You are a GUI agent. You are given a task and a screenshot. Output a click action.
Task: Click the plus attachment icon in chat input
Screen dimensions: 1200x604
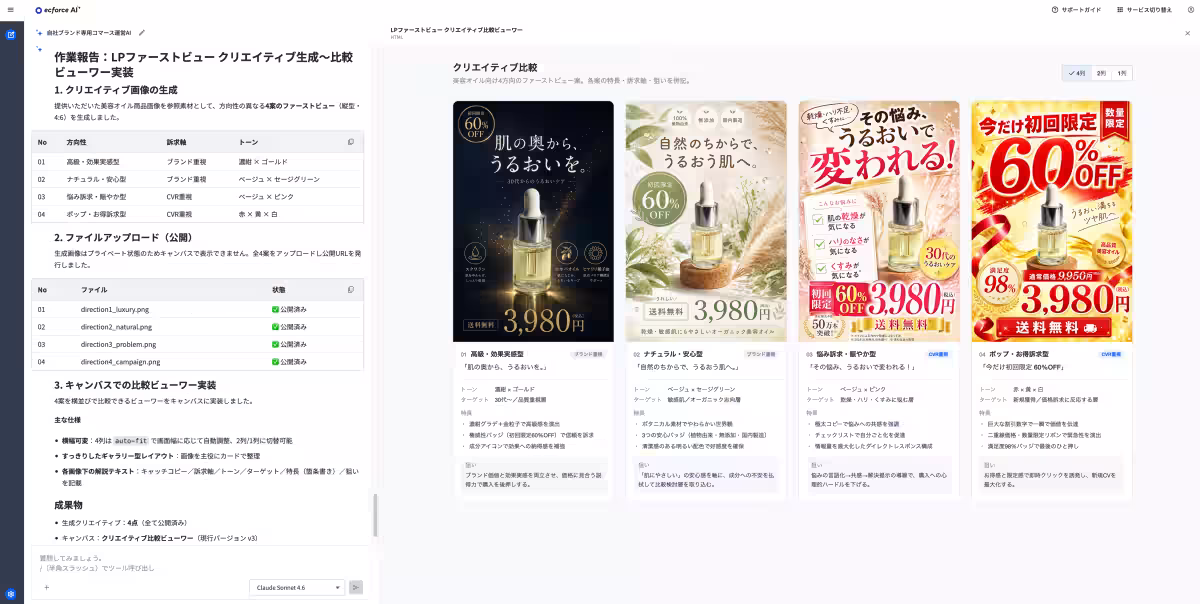46,587
